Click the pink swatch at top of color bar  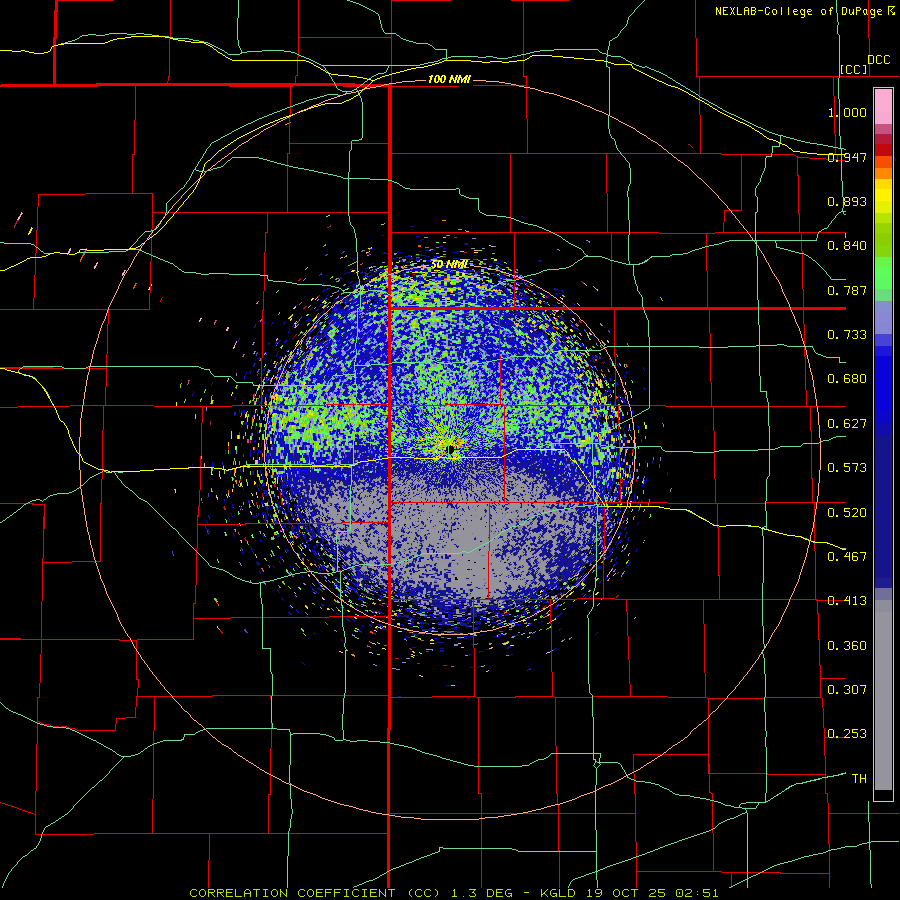pyautogui.click(x=883, y=106)
